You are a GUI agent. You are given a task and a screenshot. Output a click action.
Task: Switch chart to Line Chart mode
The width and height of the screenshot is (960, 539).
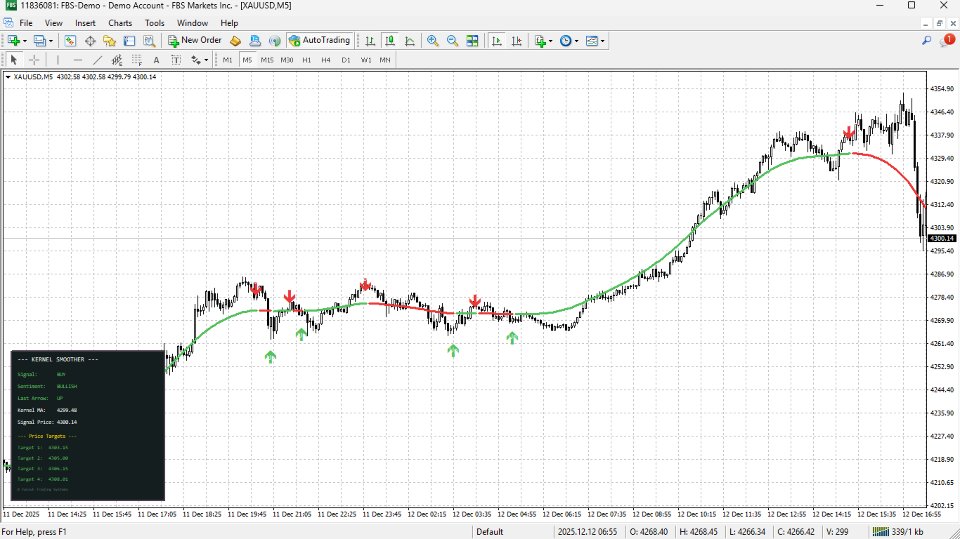(410, 40)
